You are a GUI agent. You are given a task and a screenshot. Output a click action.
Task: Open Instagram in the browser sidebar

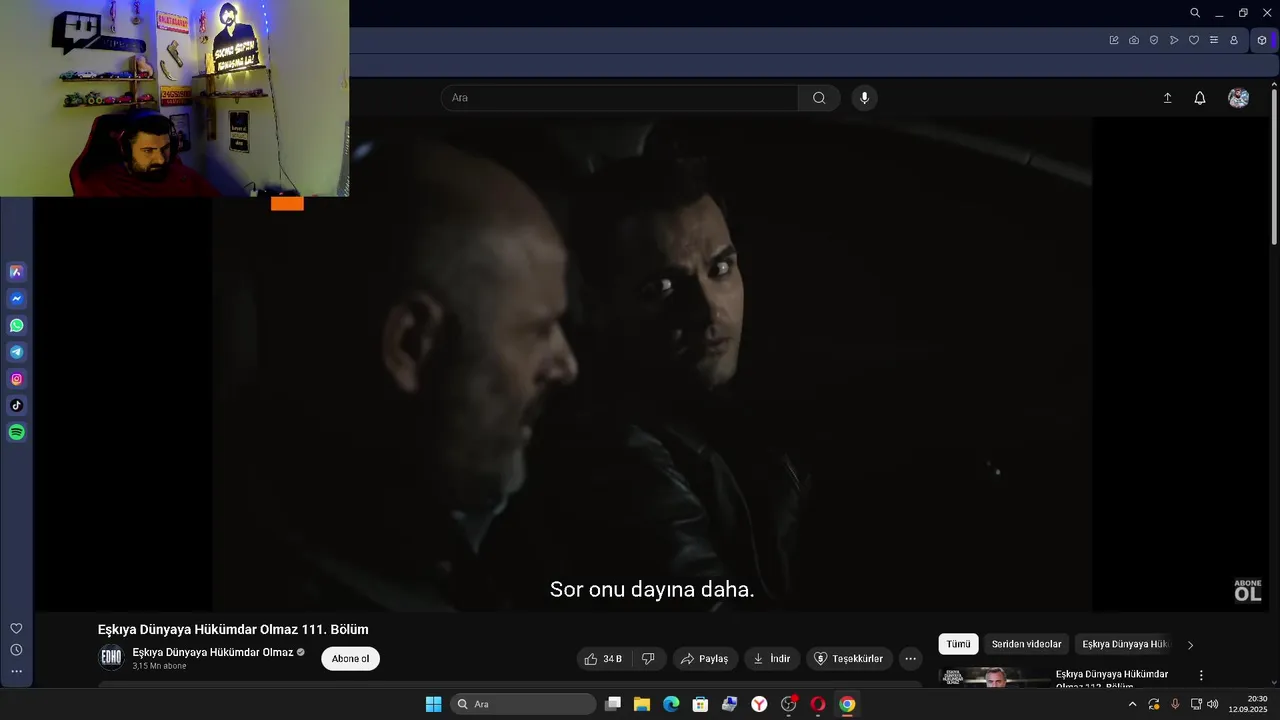pyautogui.click(x=17, y=379)
